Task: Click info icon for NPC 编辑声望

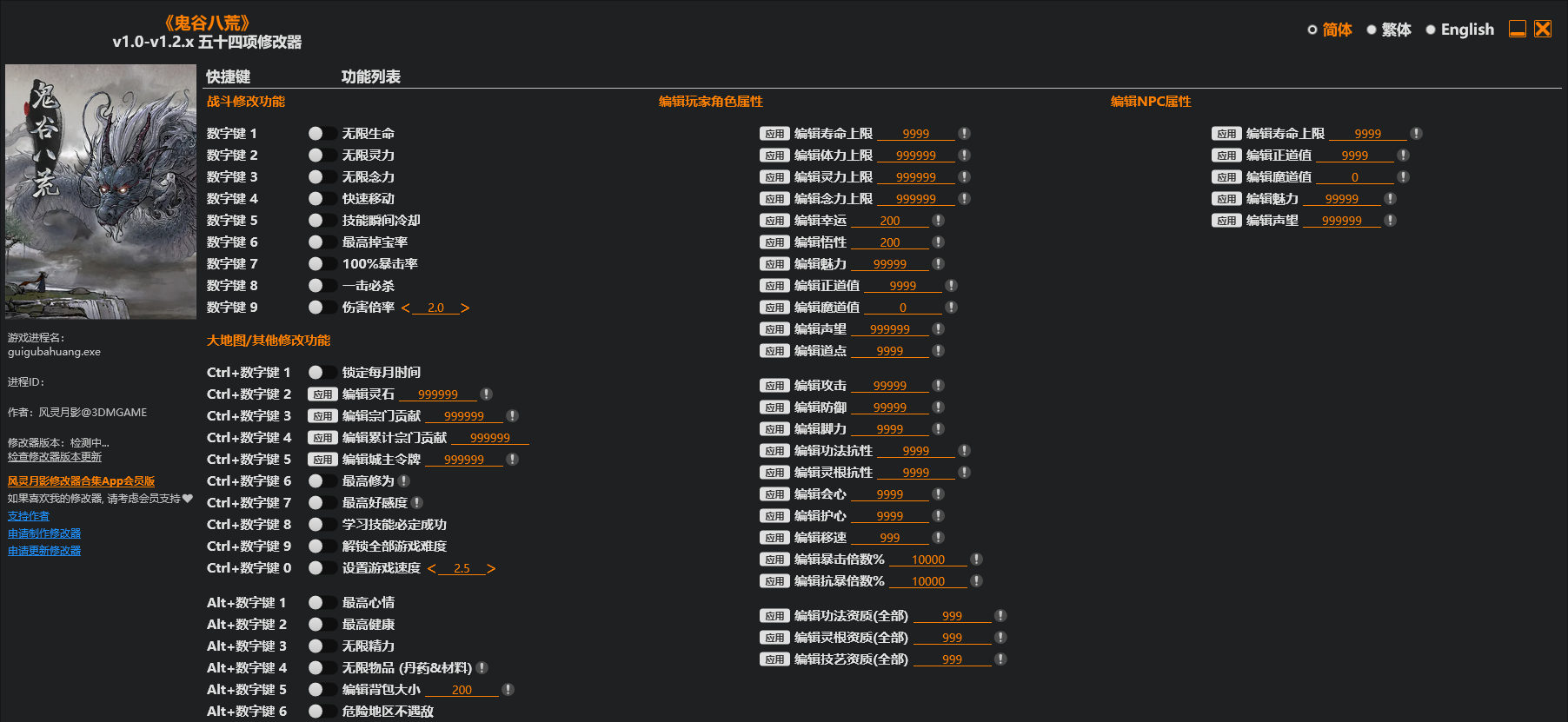Action: tap(1390, 221)
